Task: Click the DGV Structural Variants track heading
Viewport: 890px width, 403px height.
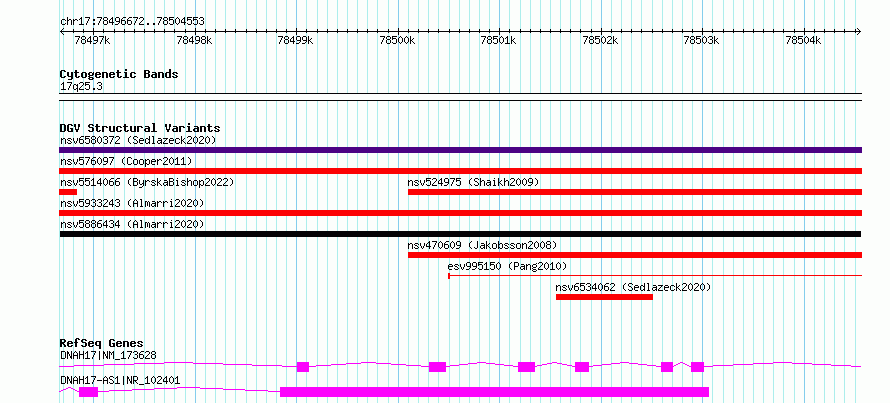Action: coord(140,128)
